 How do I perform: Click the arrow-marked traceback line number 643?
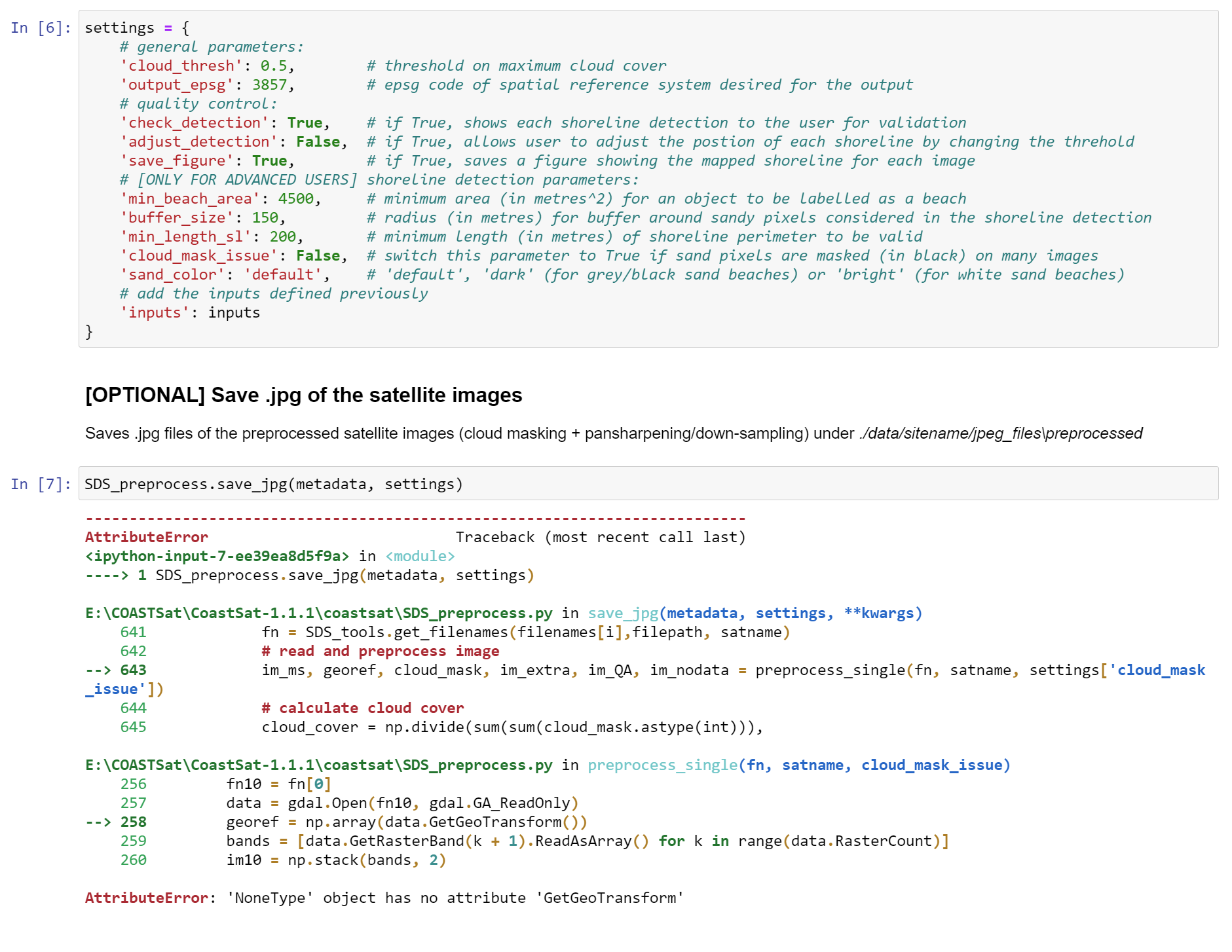coord(133,670)
